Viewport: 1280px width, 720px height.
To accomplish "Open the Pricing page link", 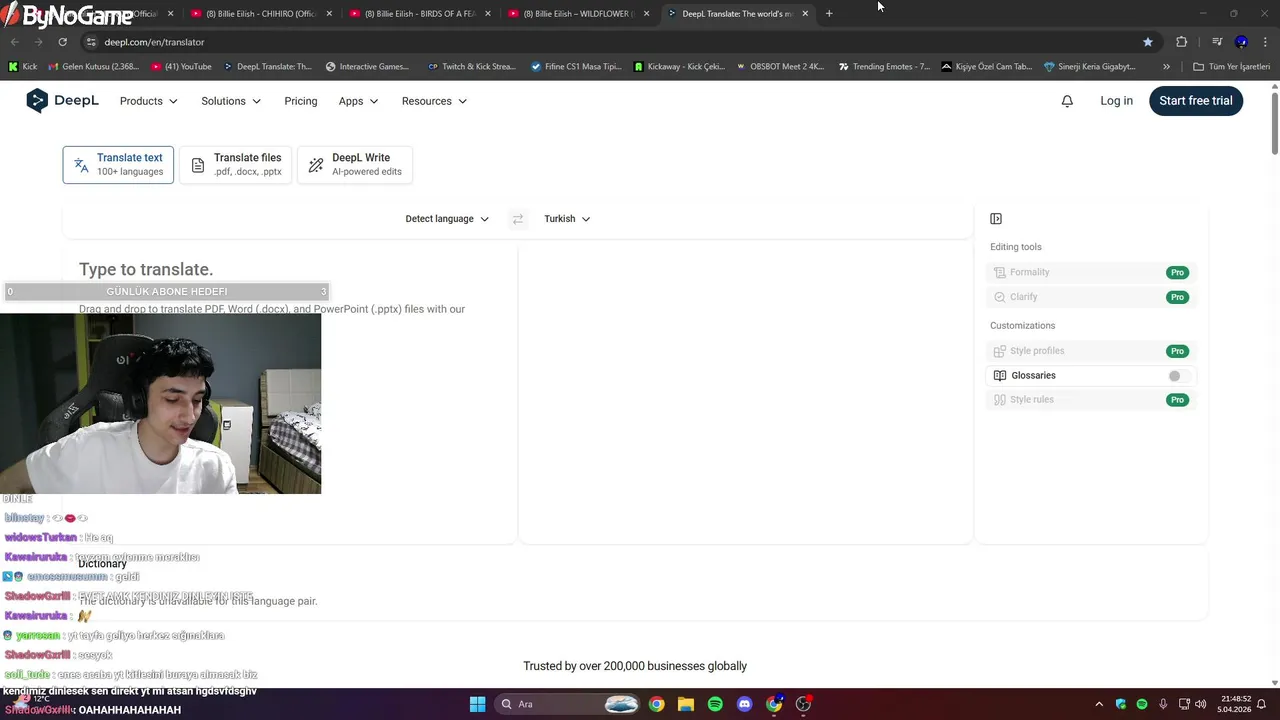I will 301,101.
